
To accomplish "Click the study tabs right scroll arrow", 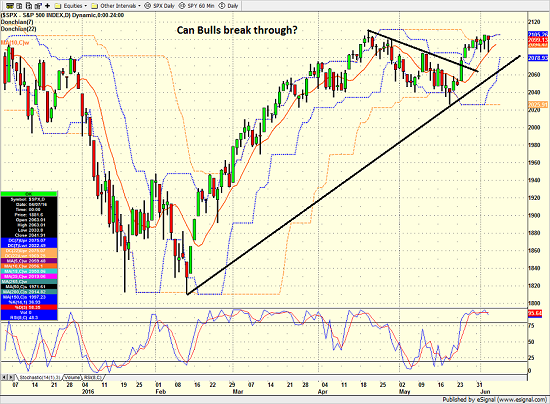I will 11,377.
